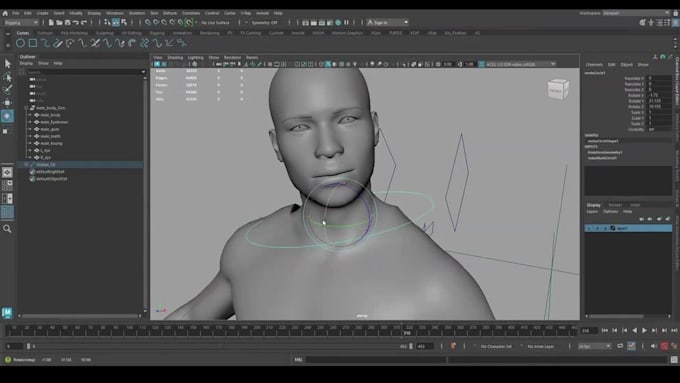Open the No Character Set dropdown
680x383 pixels.
click(496, 346)
